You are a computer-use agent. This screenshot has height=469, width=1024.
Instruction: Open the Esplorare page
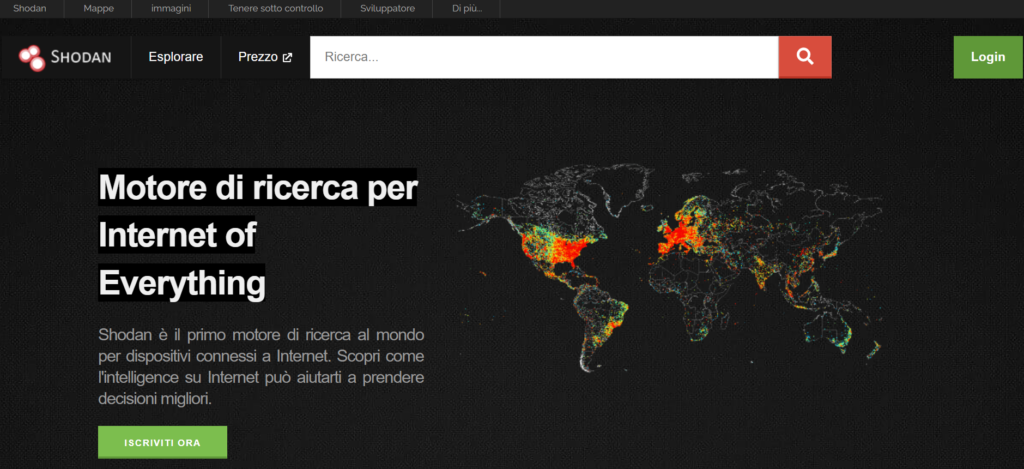(175, 57)
